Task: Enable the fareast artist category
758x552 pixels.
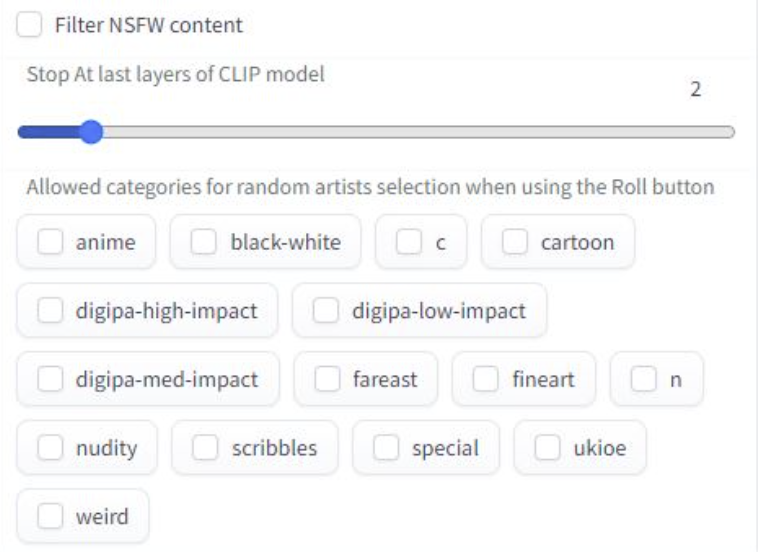Action: coord(327,380)
